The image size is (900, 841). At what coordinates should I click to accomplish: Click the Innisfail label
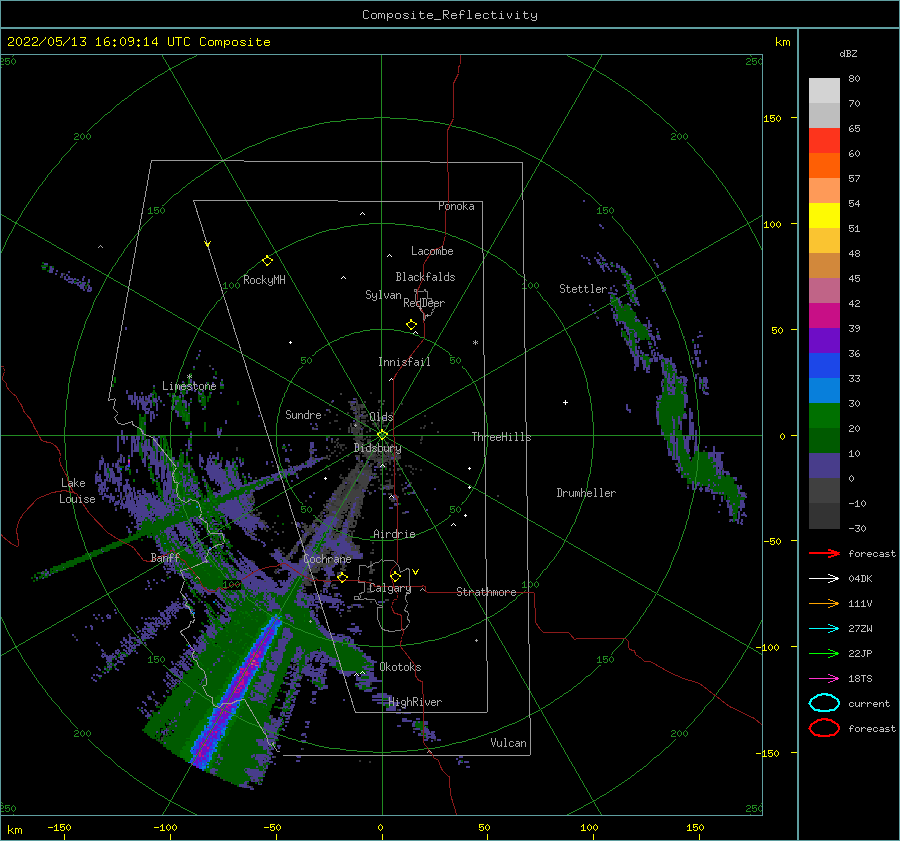click(x=404, y=362)
